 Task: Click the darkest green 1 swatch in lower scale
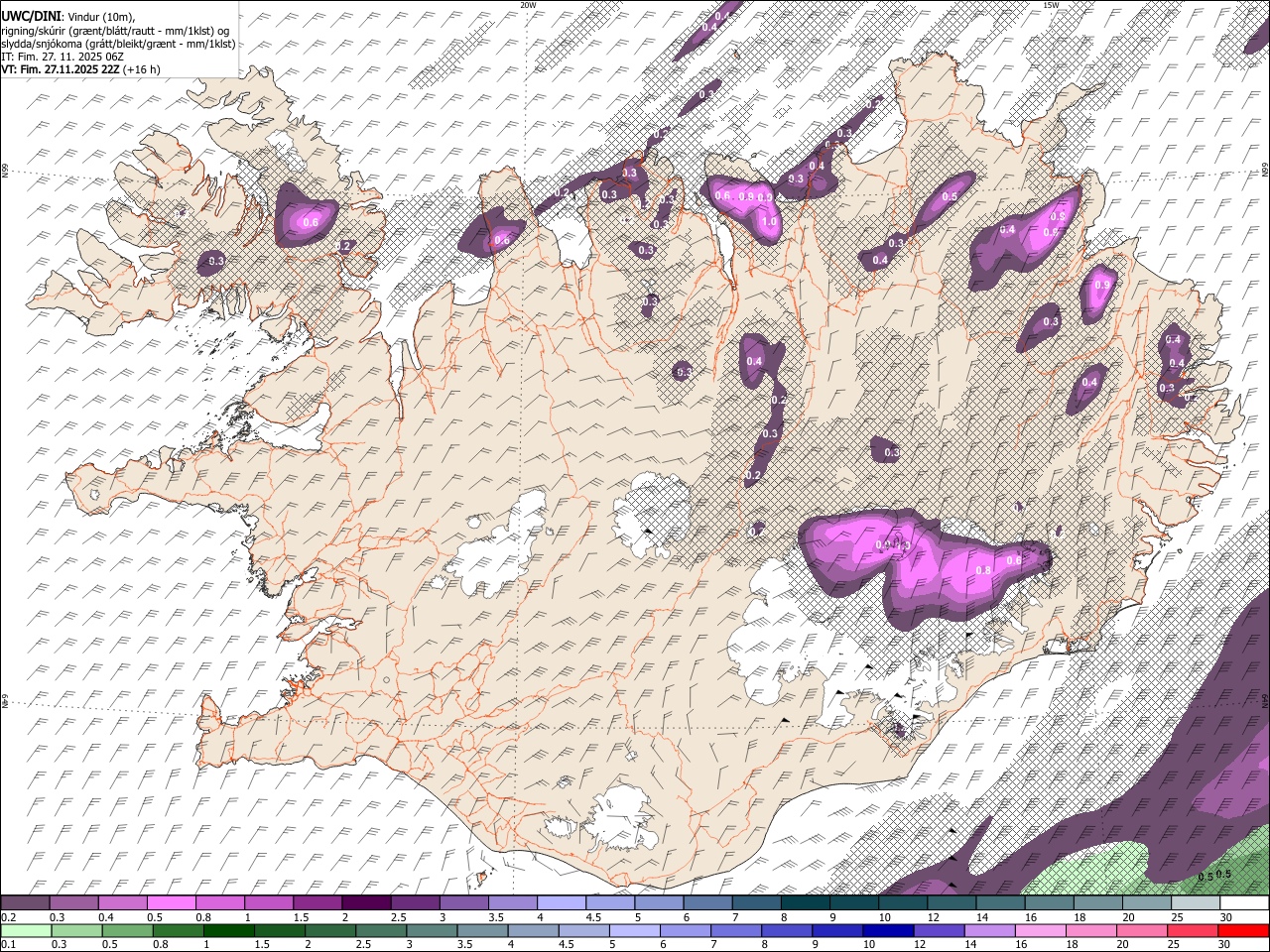click(228, 930)
